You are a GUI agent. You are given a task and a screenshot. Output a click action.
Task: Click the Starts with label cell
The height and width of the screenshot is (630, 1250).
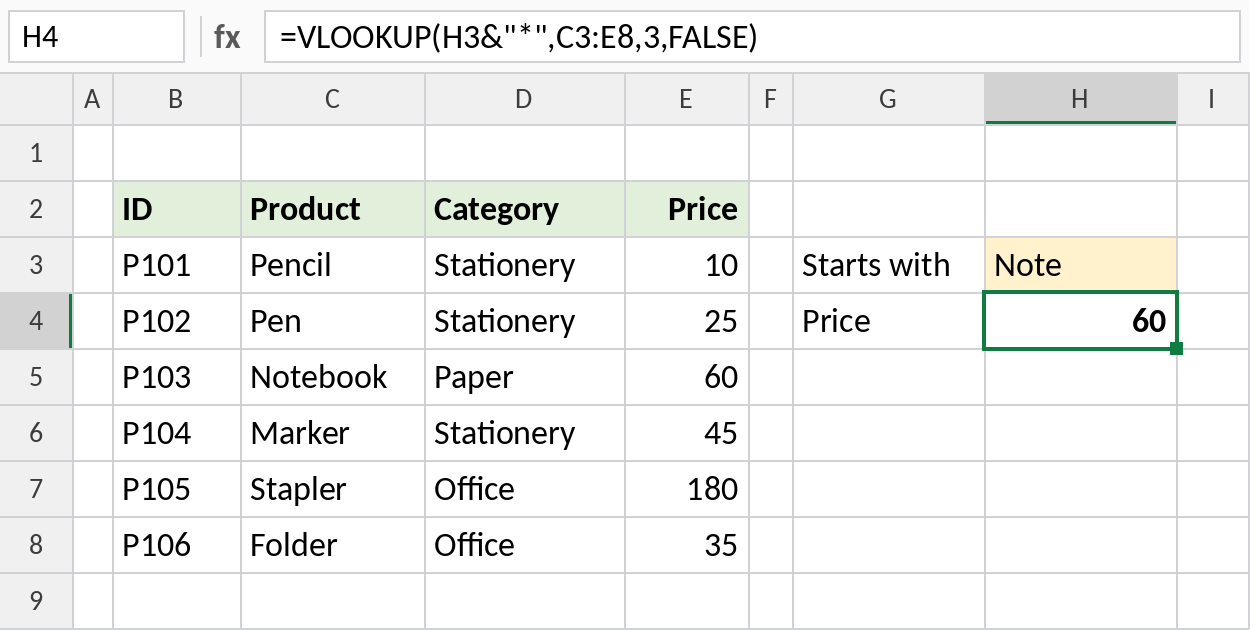click(x=888, y=265)
